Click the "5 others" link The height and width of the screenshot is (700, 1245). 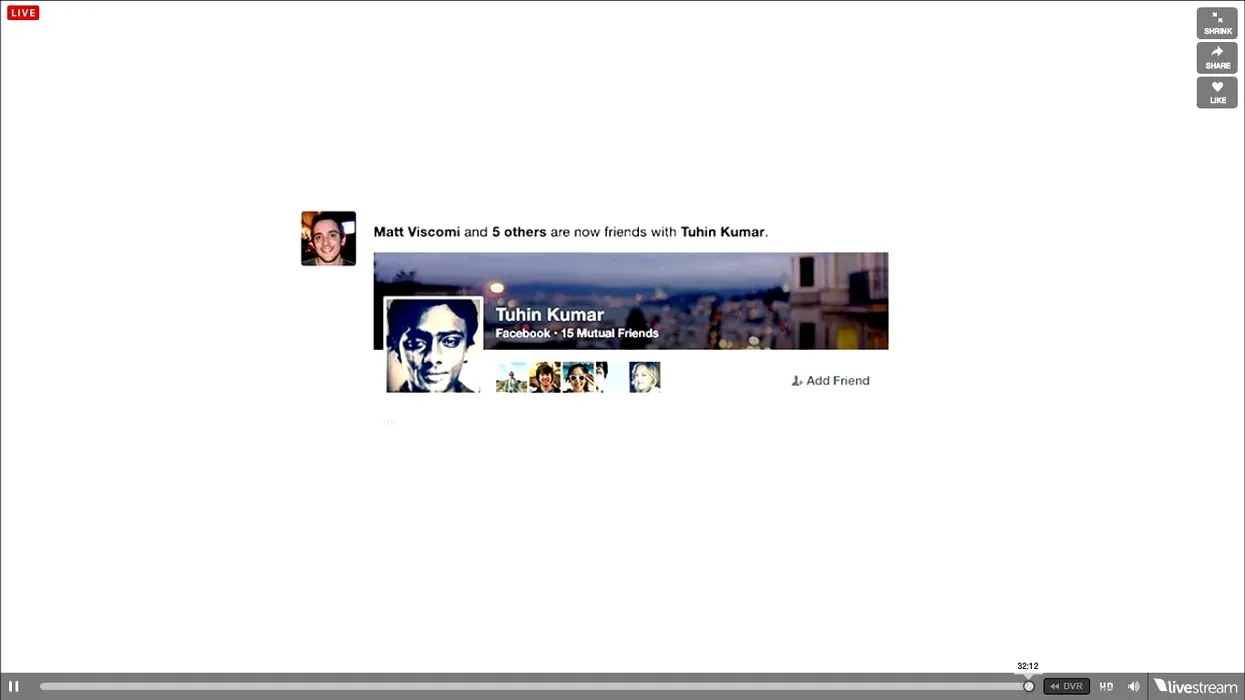(519, 232)
